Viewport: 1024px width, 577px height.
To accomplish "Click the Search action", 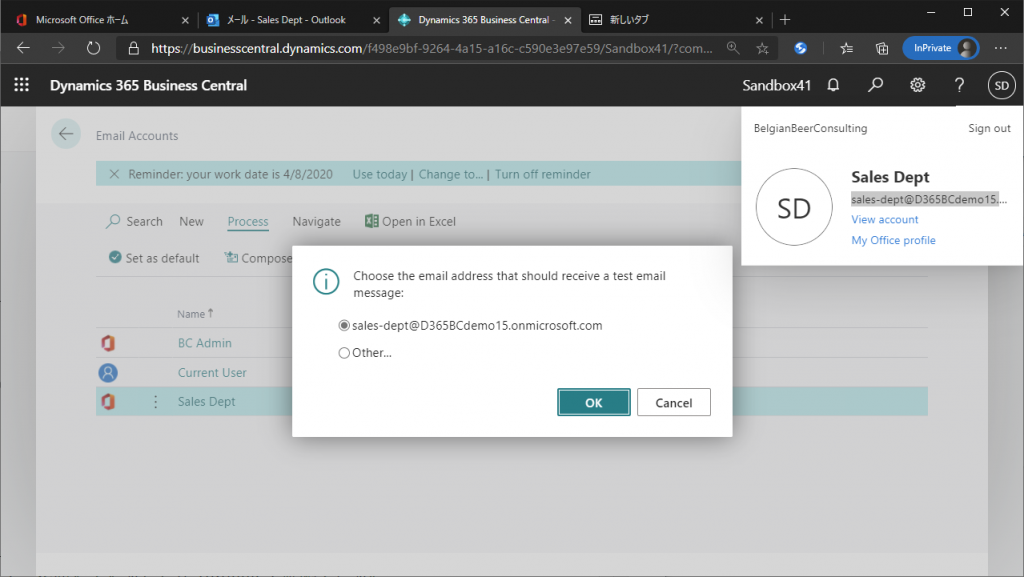I will (135, 221).
